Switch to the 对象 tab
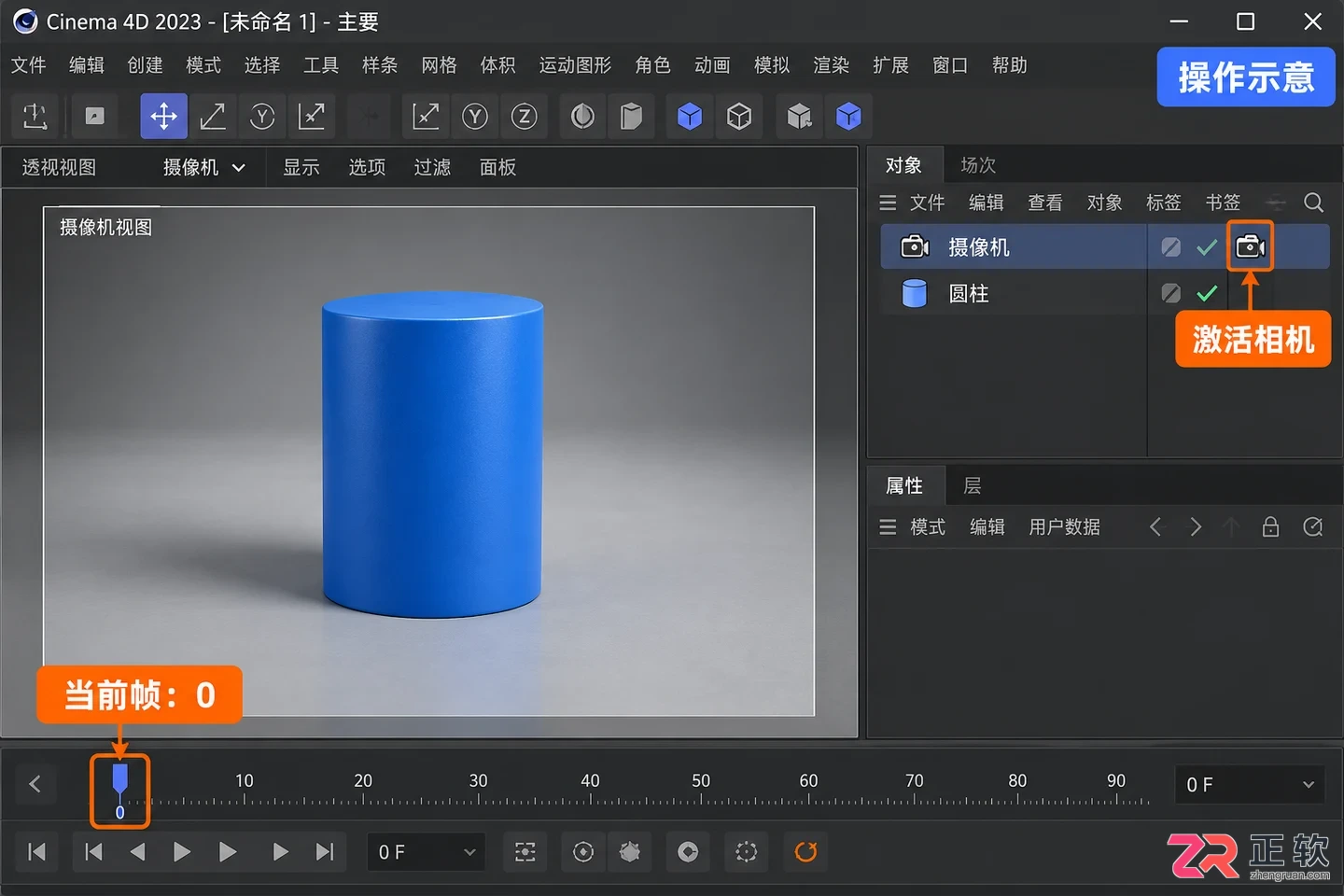 [903, 165]
